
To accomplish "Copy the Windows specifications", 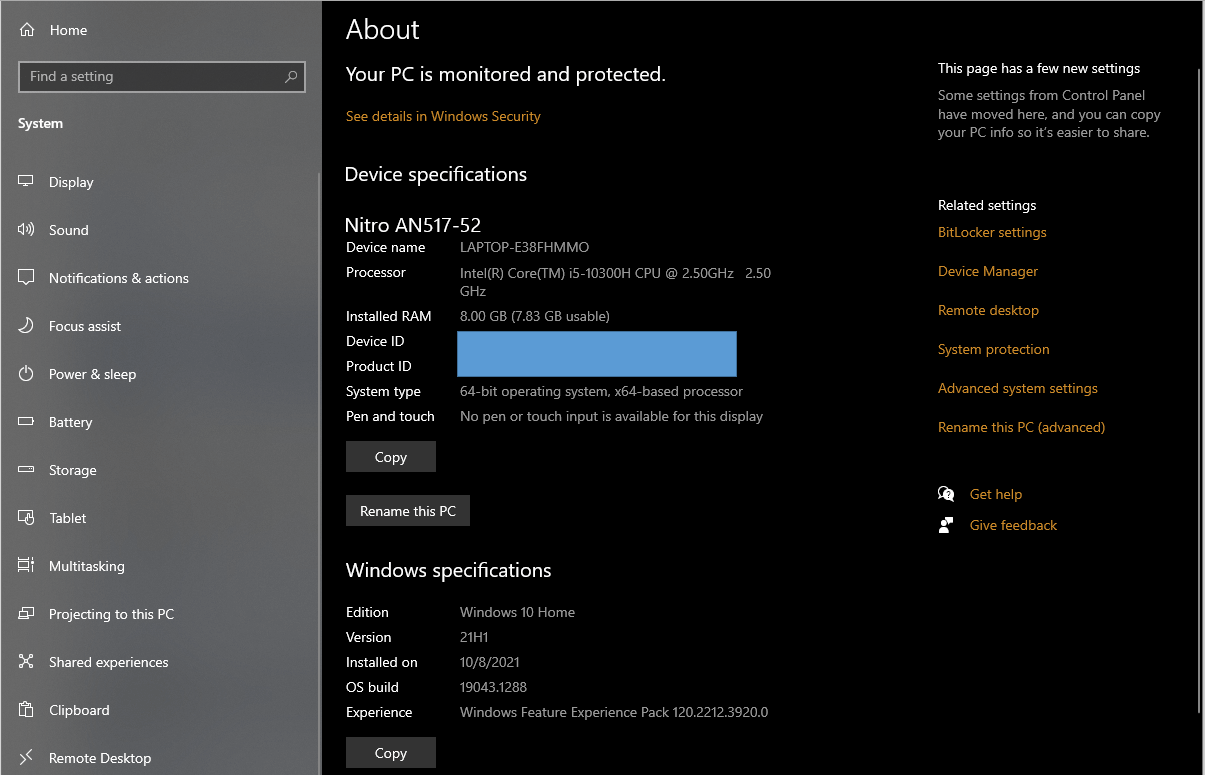I will pyautogui.click(x=391, y=753).
